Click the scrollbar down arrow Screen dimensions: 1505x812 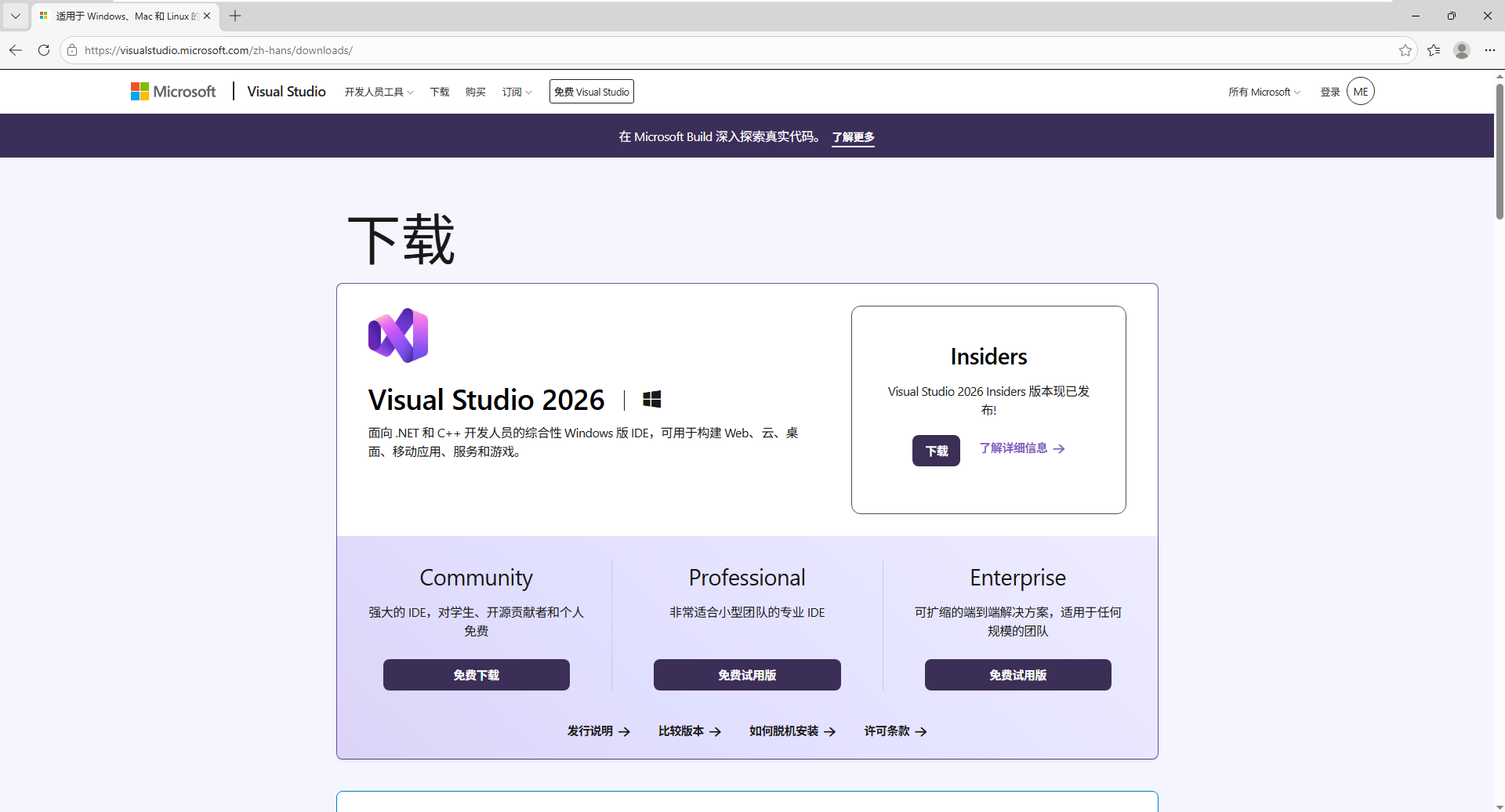1500,807
